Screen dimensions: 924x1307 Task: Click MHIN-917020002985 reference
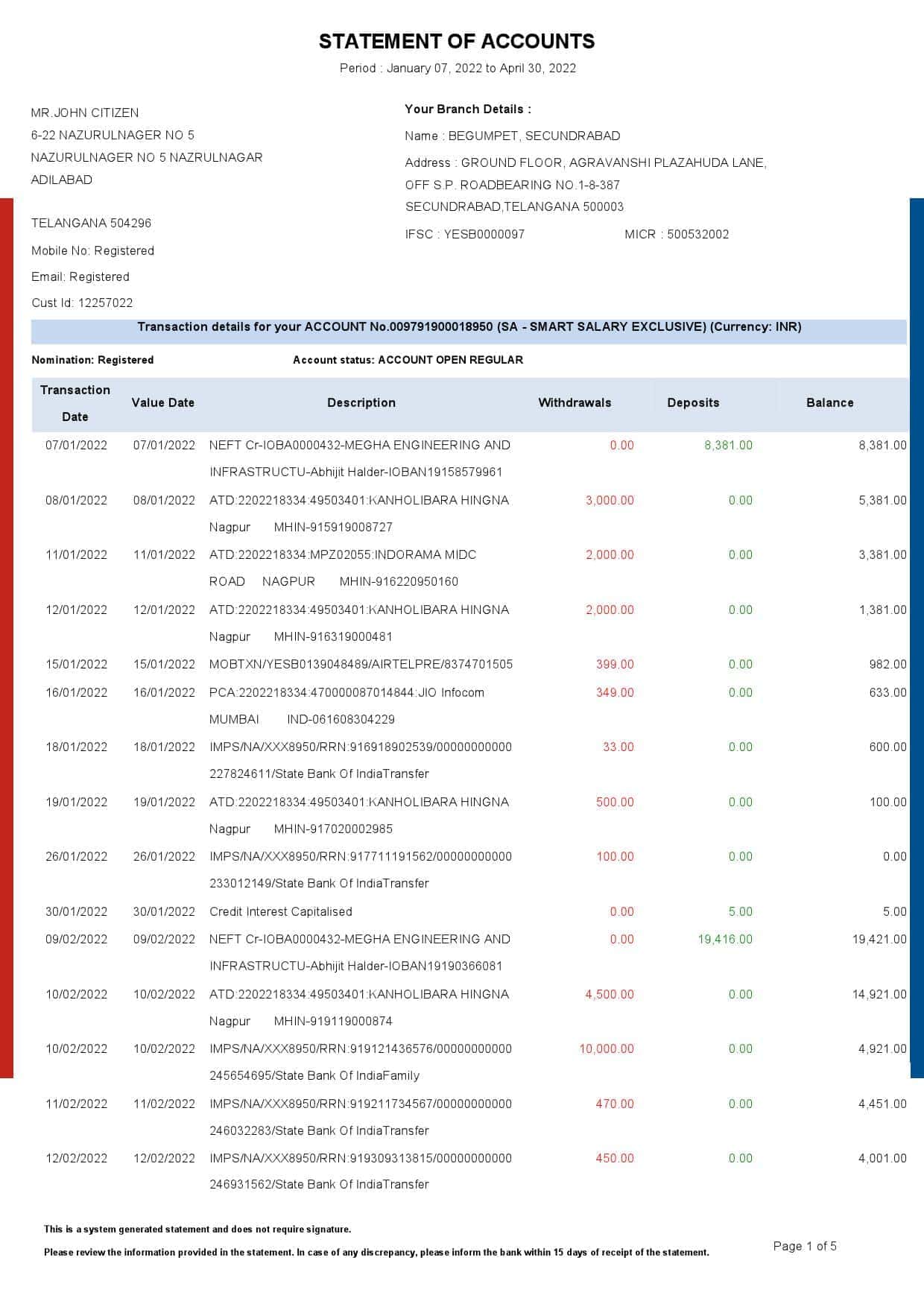point(333,829)
